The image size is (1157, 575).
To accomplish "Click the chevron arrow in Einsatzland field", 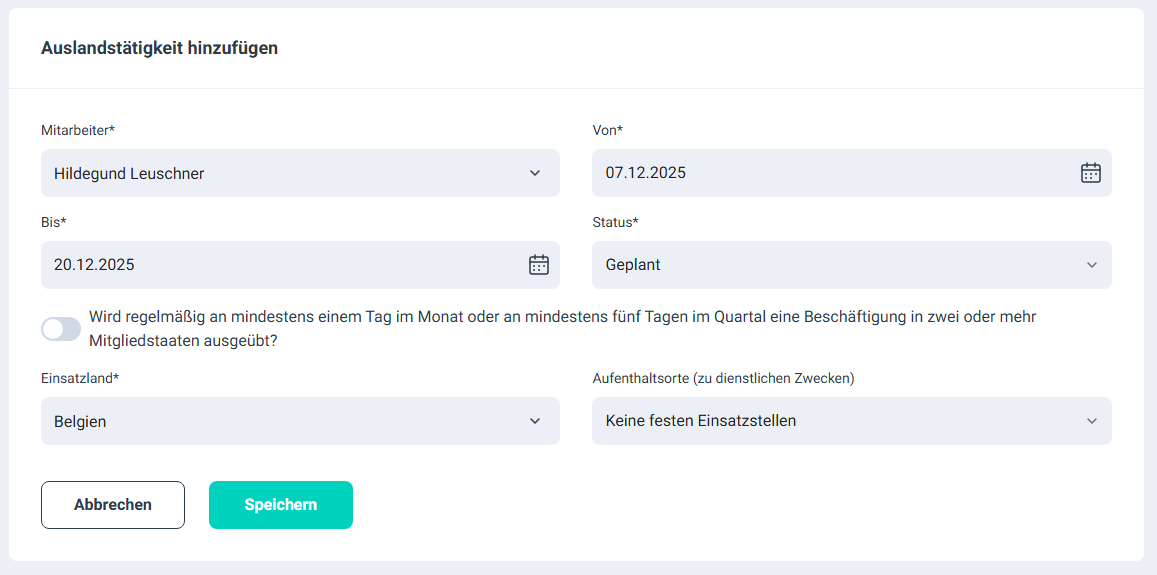I will click(535, 421).
